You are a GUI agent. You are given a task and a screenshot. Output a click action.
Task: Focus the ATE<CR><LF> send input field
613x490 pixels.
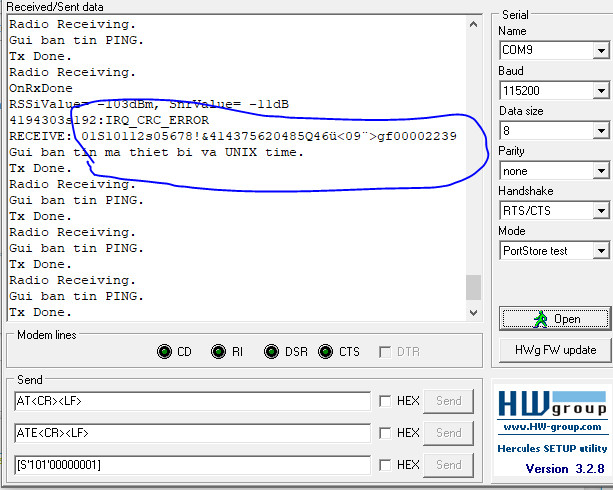coord(192,433)
